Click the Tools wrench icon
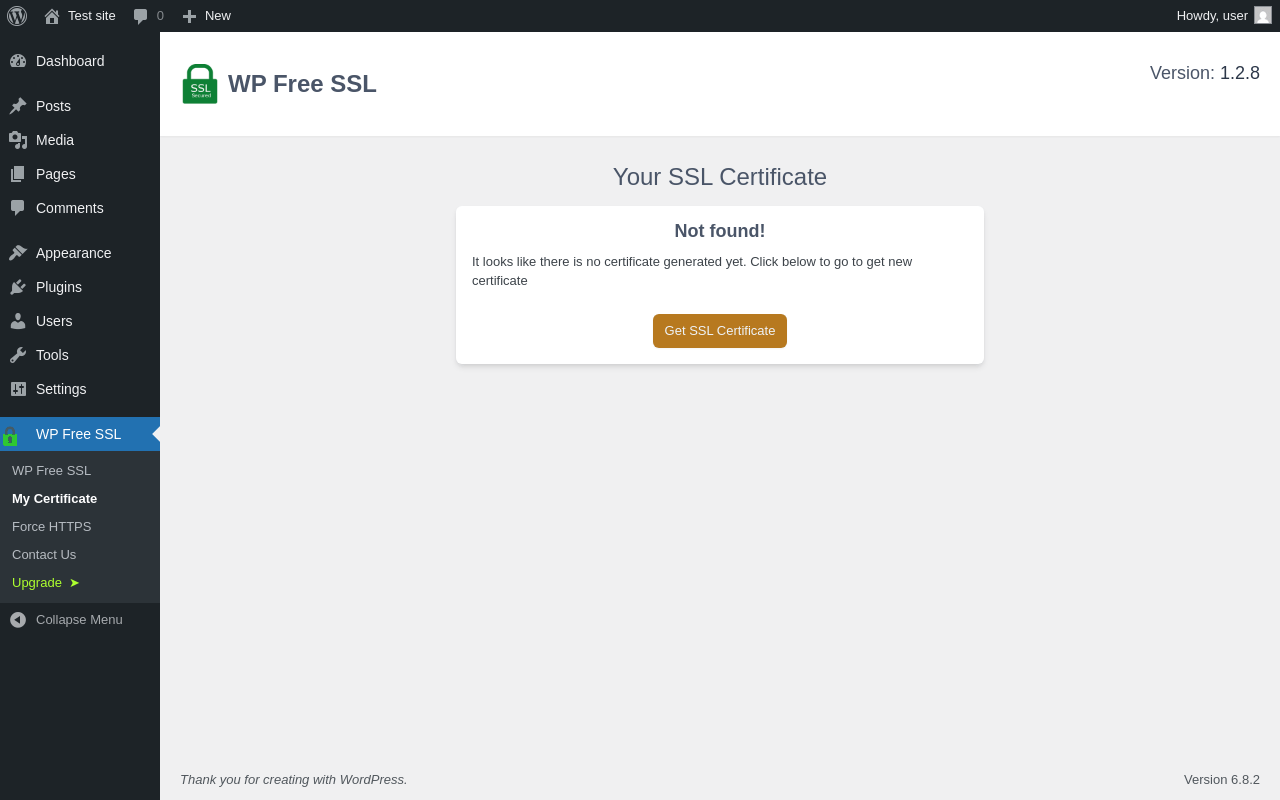This screenshot has width=1280, height=800. pos(18,355)
